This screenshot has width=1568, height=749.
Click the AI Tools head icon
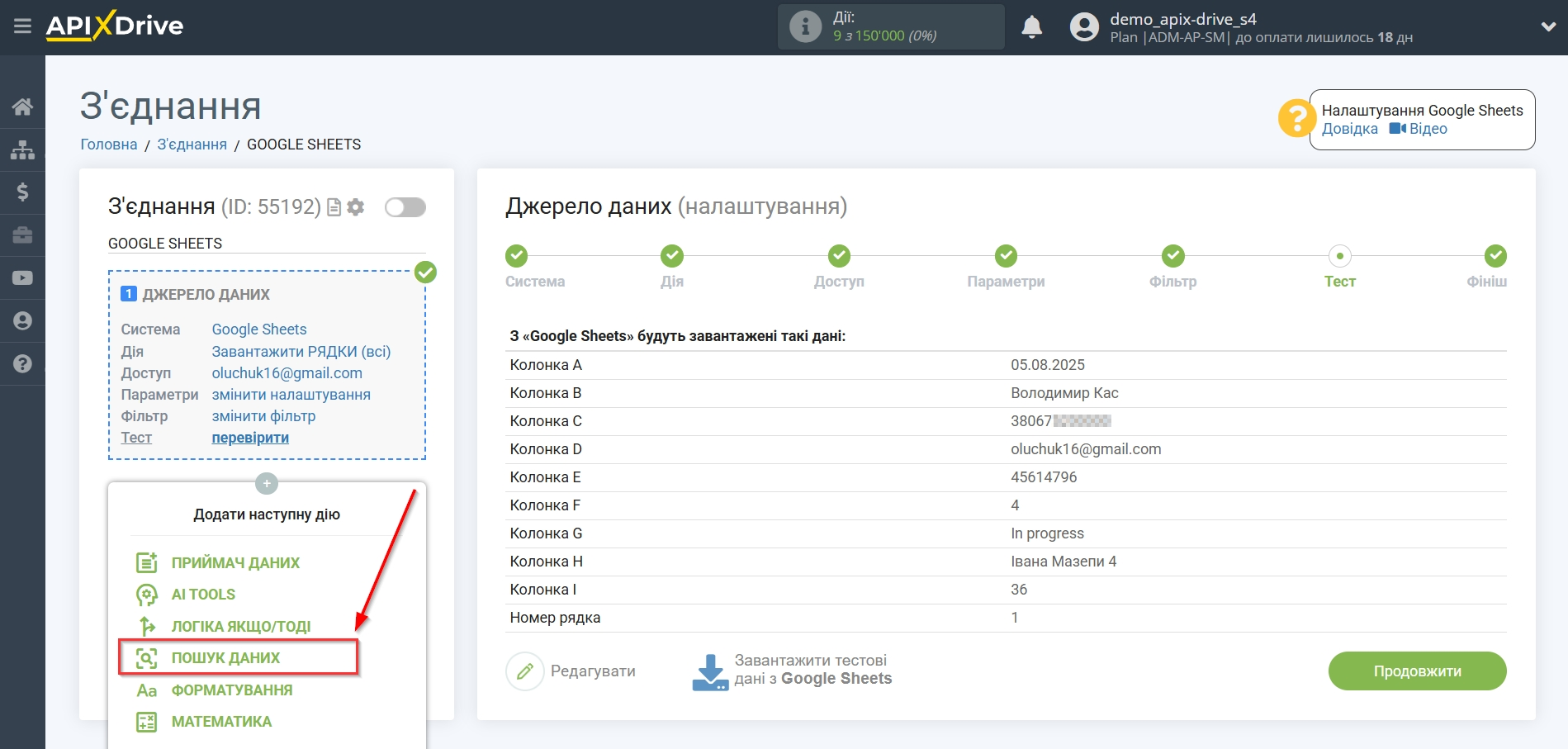coord(146,595)
